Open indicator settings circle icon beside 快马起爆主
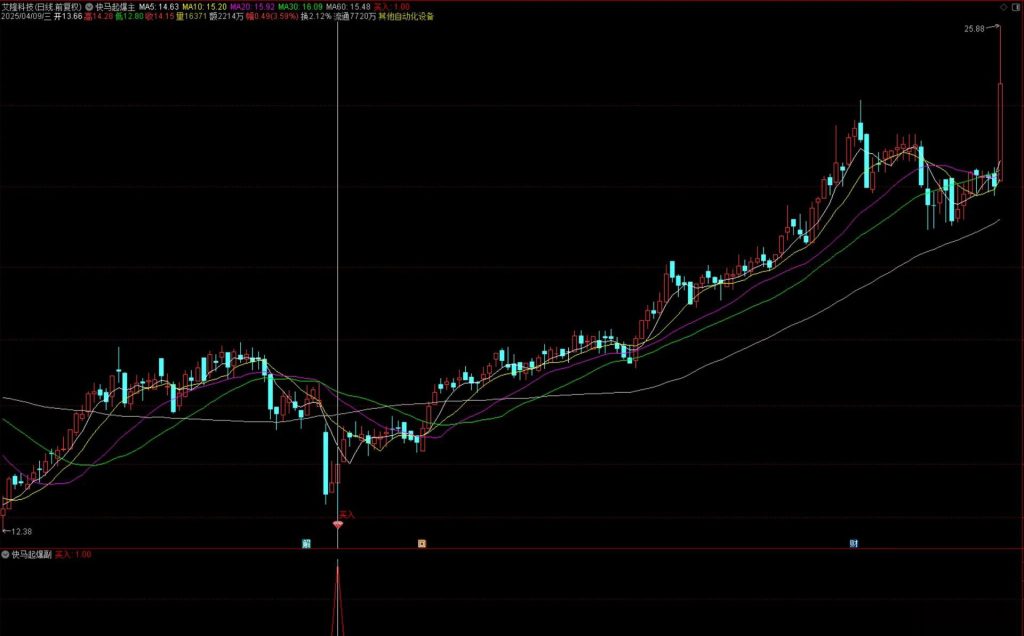 click(89, 6)
